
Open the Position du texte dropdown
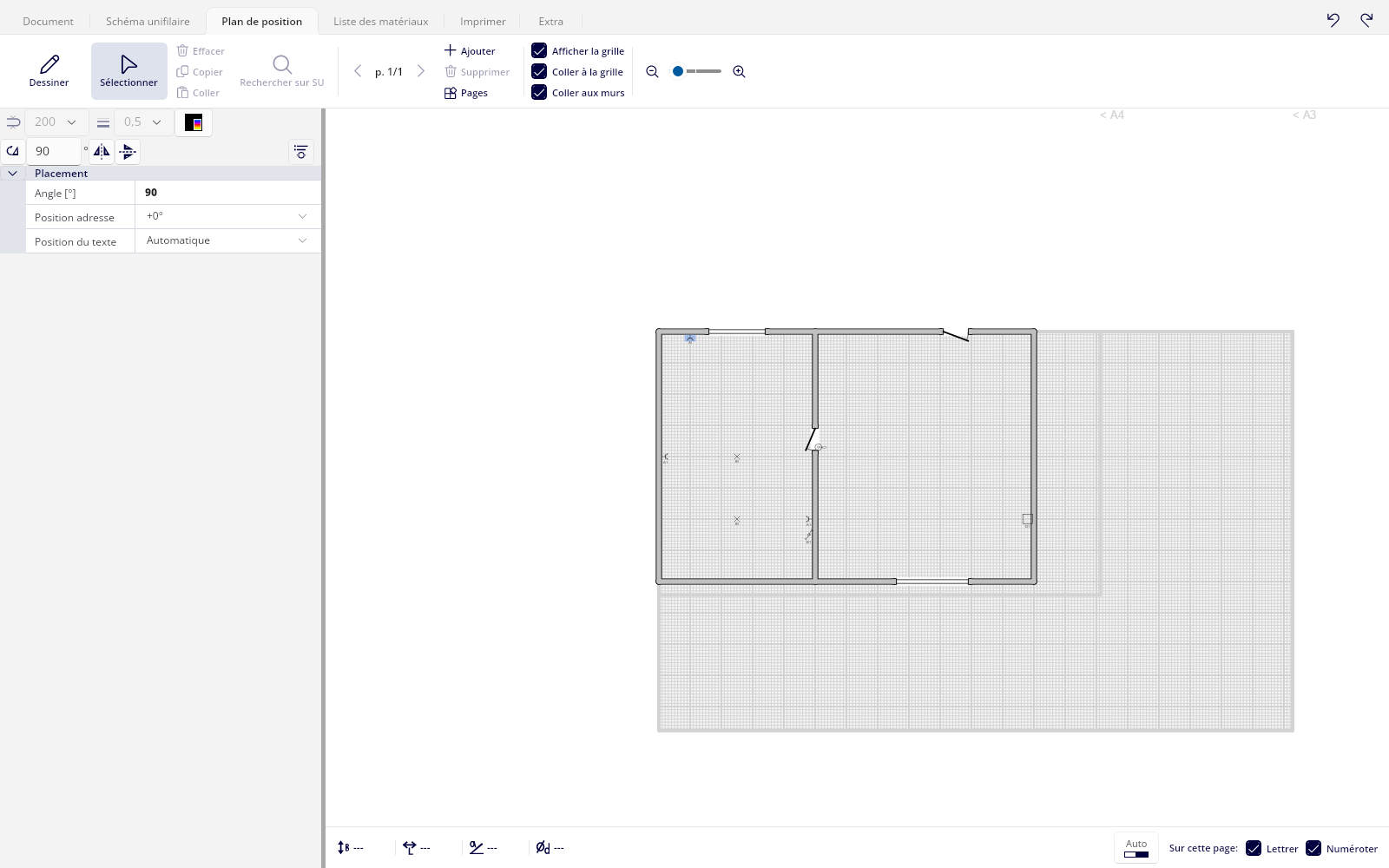pos(227,240)
